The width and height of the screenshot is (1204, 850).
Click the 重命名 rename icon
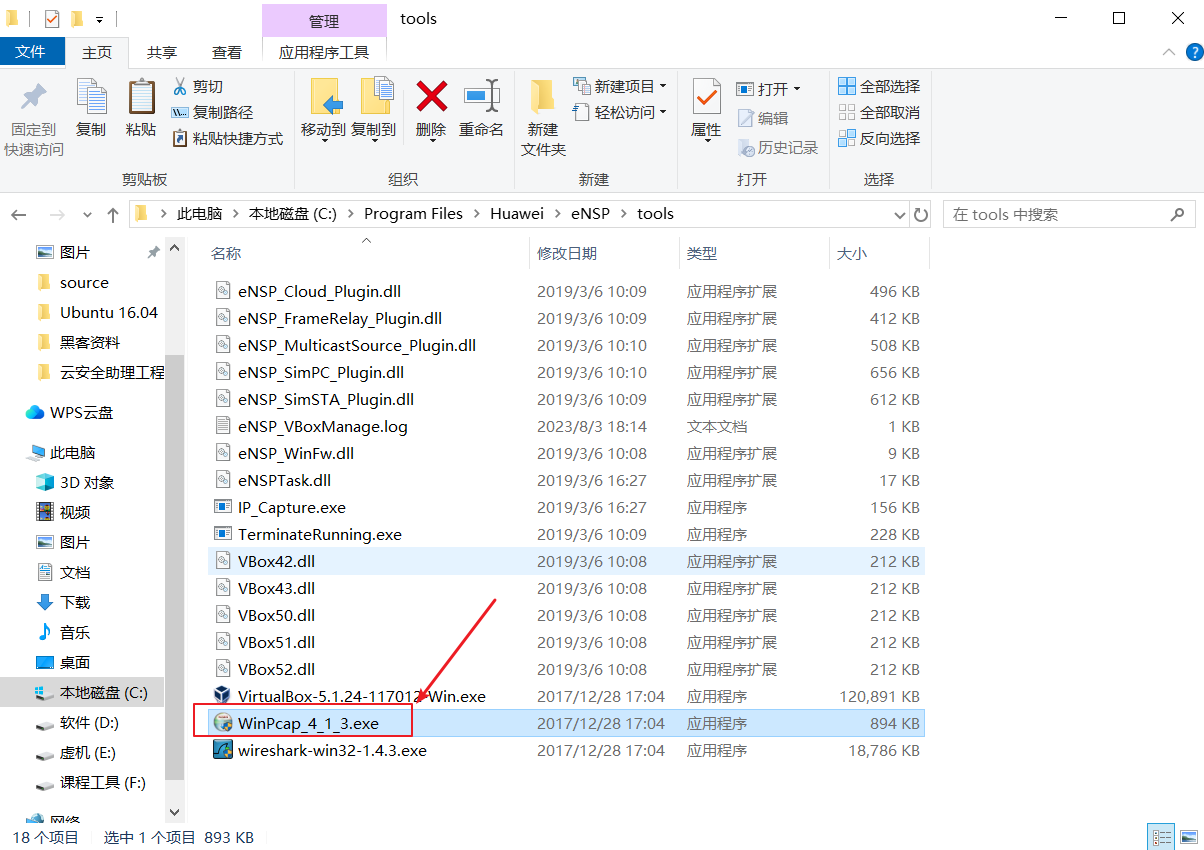click(482, 96)
